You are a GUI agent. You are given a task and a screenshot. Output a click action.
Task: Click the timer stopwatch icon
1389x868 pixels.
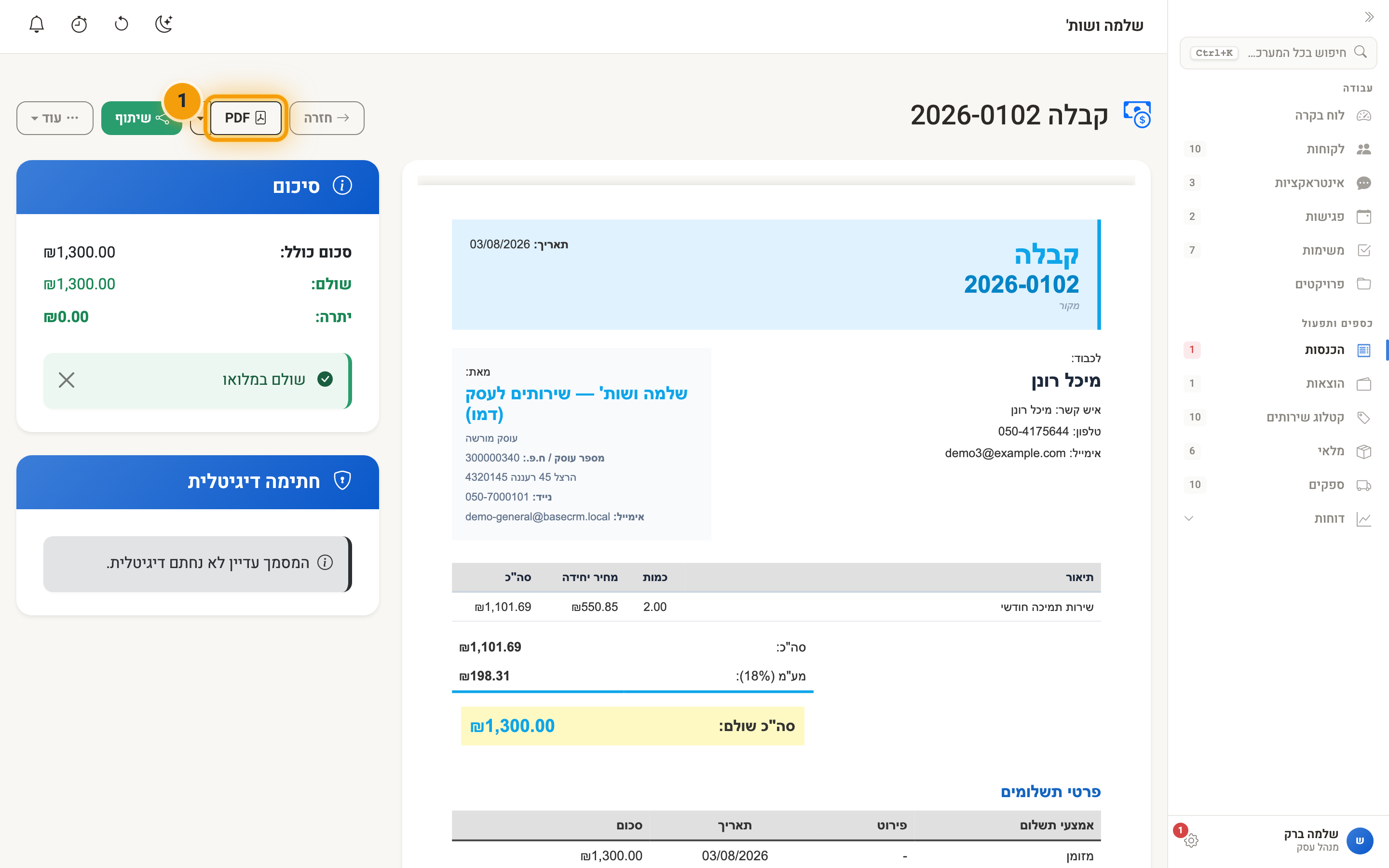[79, 24]
